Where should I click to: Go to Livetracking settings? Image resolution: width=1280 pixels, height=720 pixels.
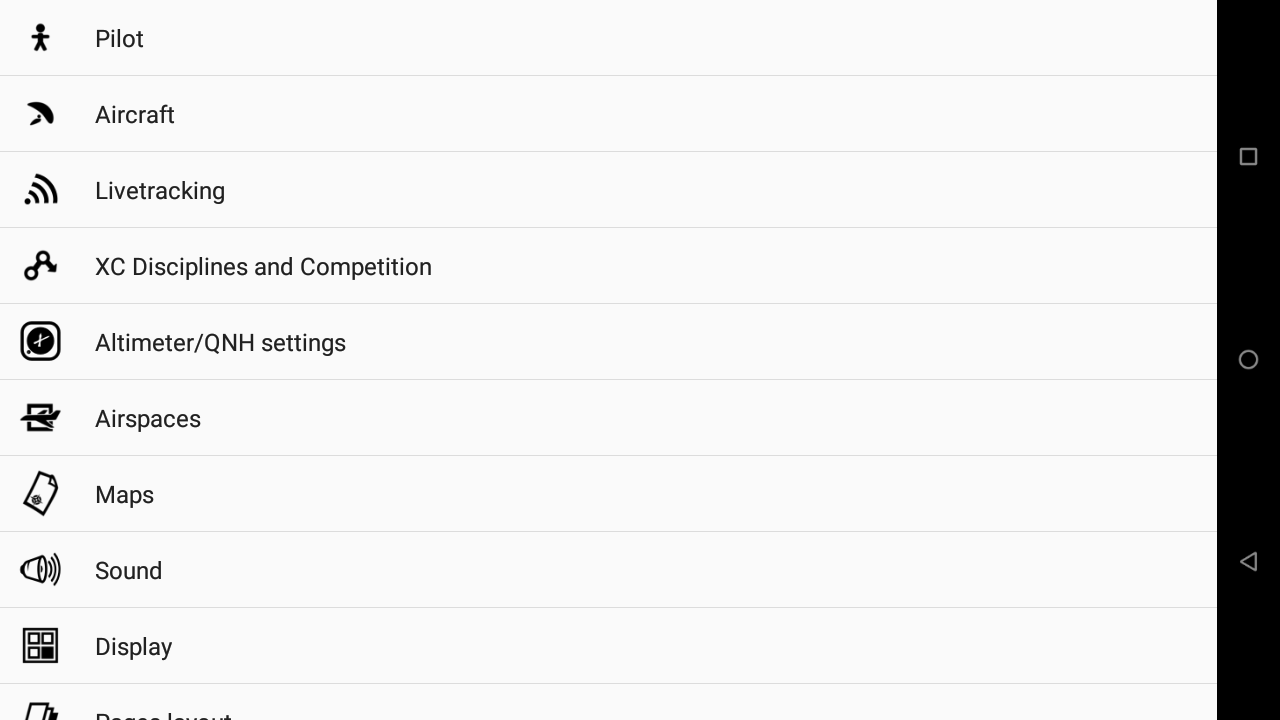tap(160, 191)
